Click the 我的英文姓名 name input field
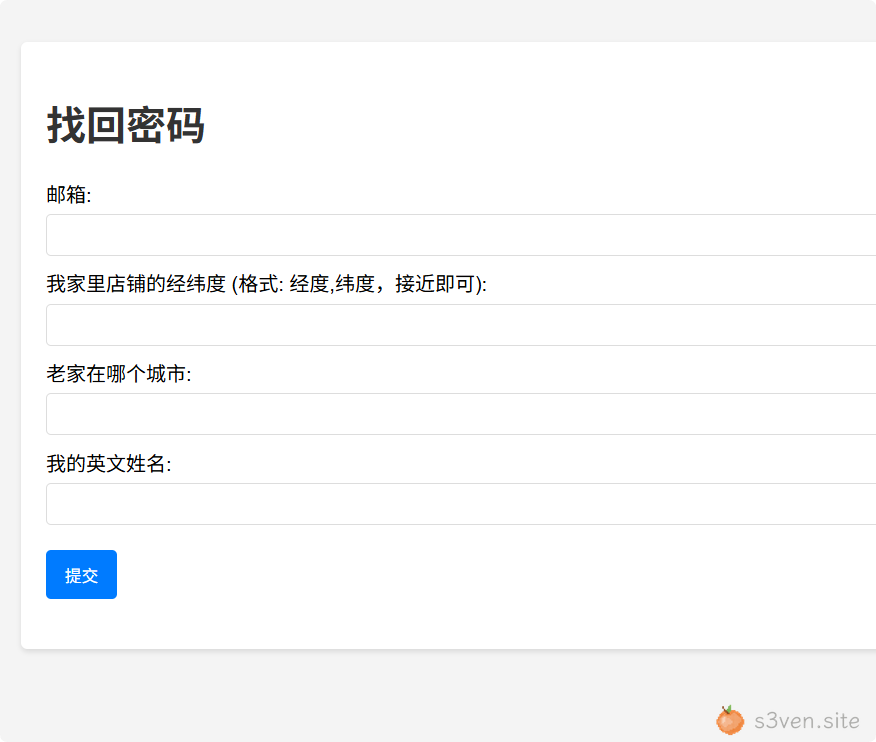 pos(461,504)
